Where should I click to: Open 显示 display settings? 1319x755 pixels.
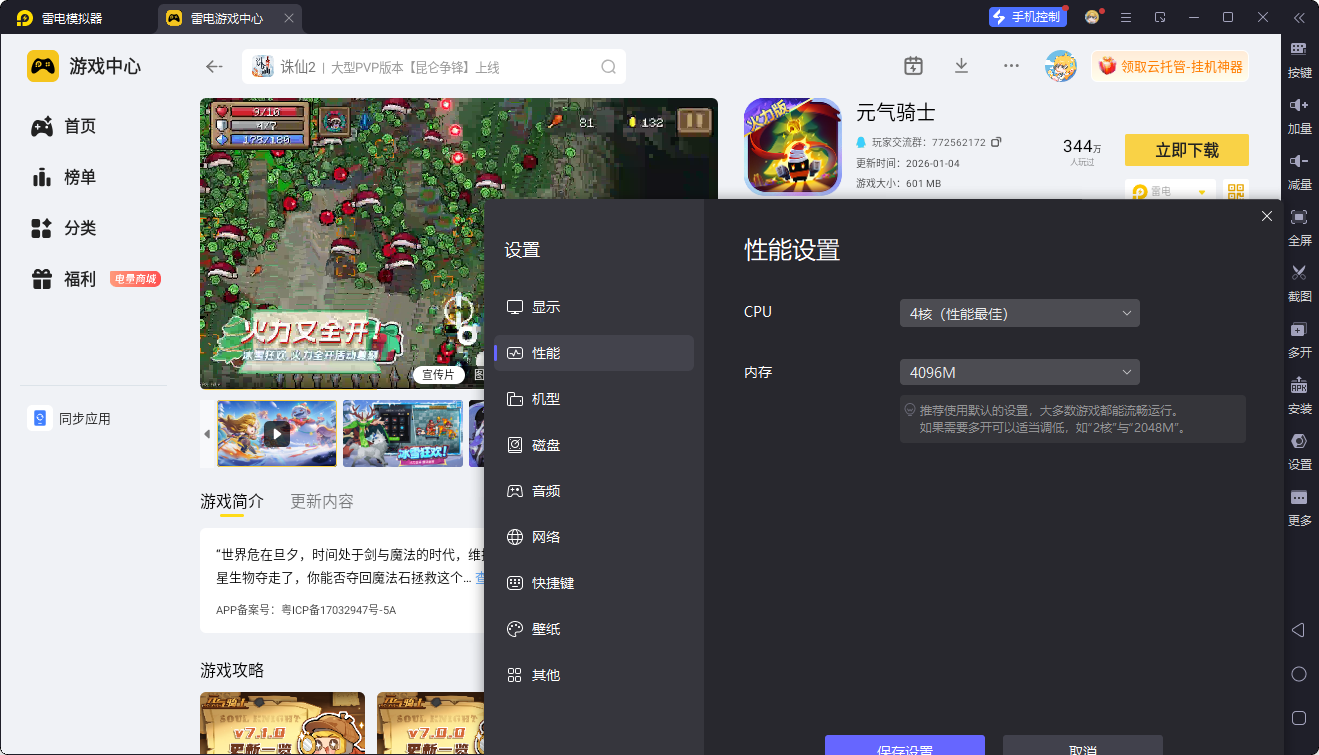click(594, 307)
